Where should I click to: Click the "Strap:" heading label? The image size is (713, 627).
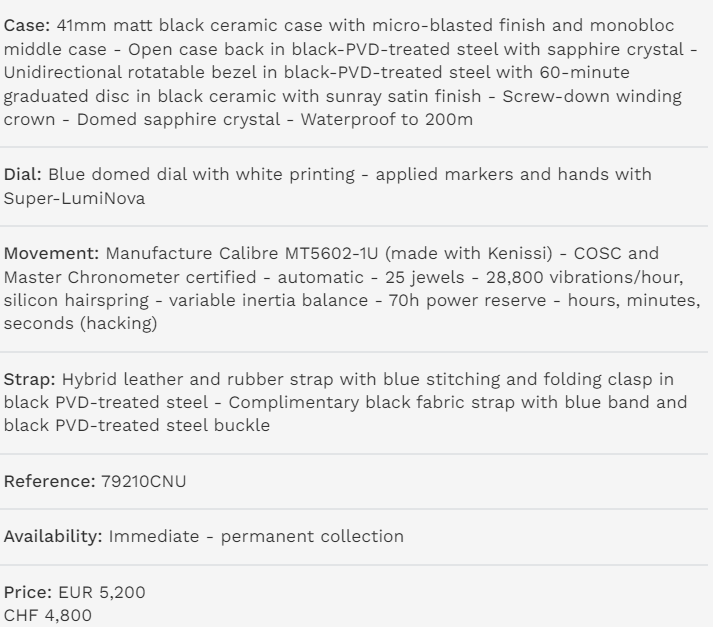[x=29, y=379]
